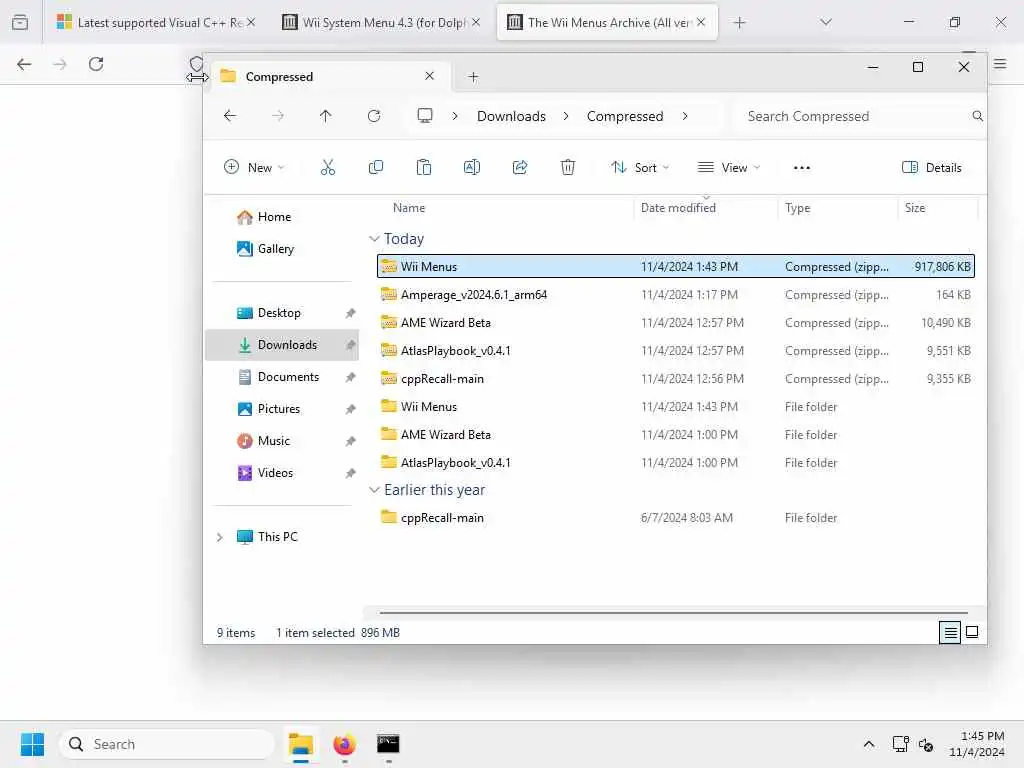Go up one folder level
1024x768 pixels.
pyautogui.click(x=325, y=116)
